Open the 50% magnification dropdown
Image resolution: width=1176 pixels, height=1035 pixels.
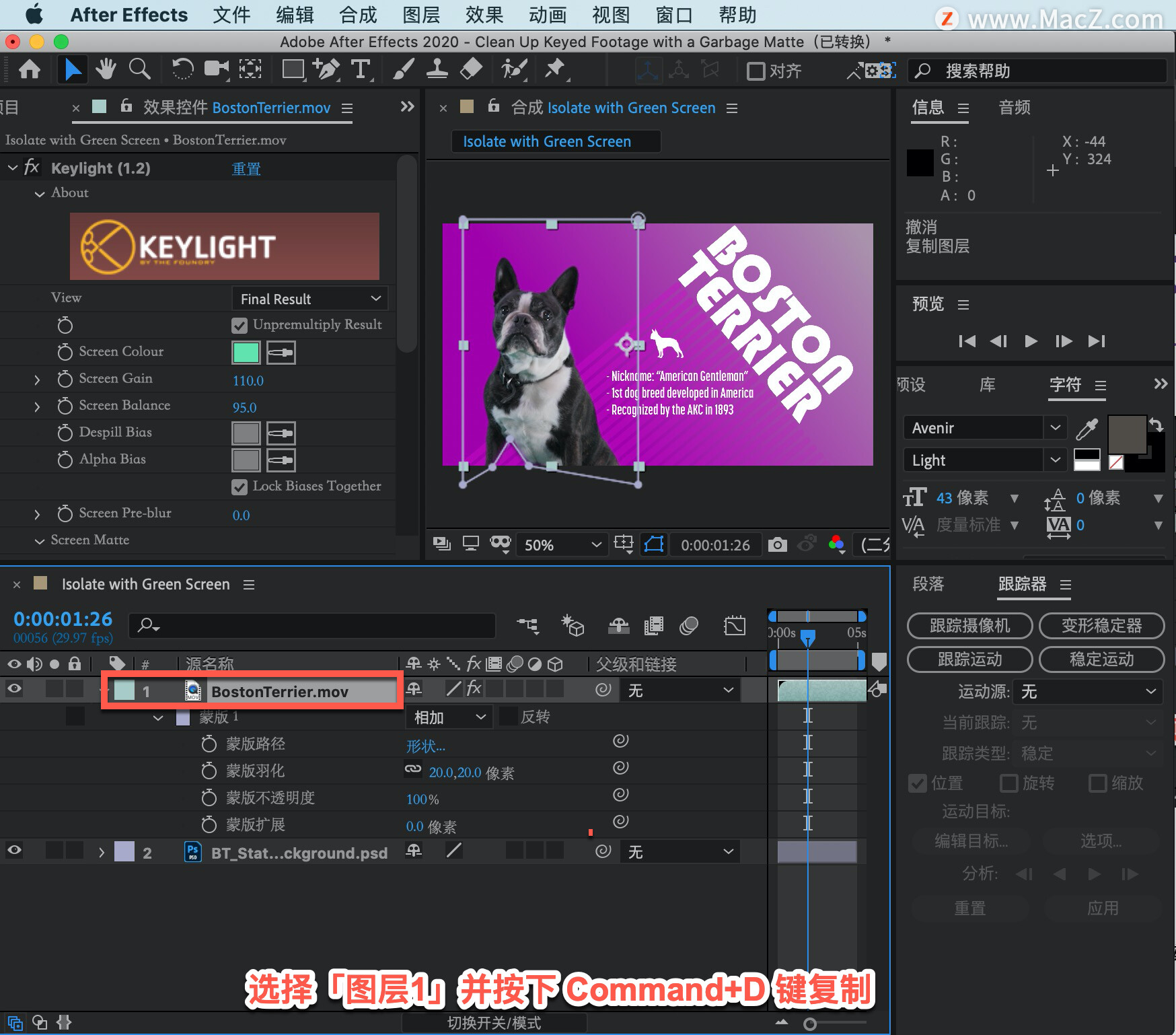[x=562, y=544]
